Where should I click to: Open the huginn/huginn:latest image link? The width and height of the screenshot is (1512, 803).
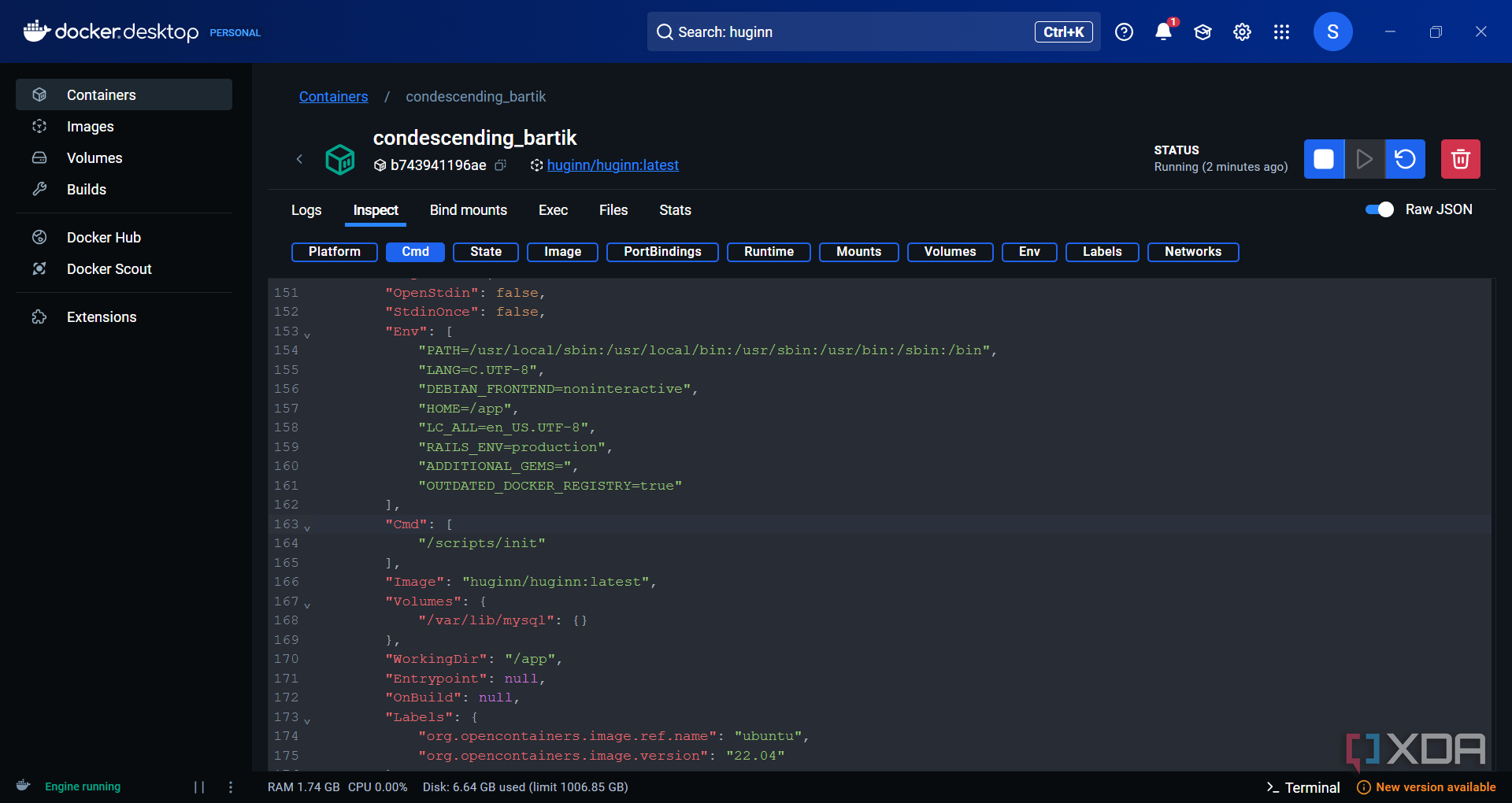pyautogui.click(x=613, y=165)
